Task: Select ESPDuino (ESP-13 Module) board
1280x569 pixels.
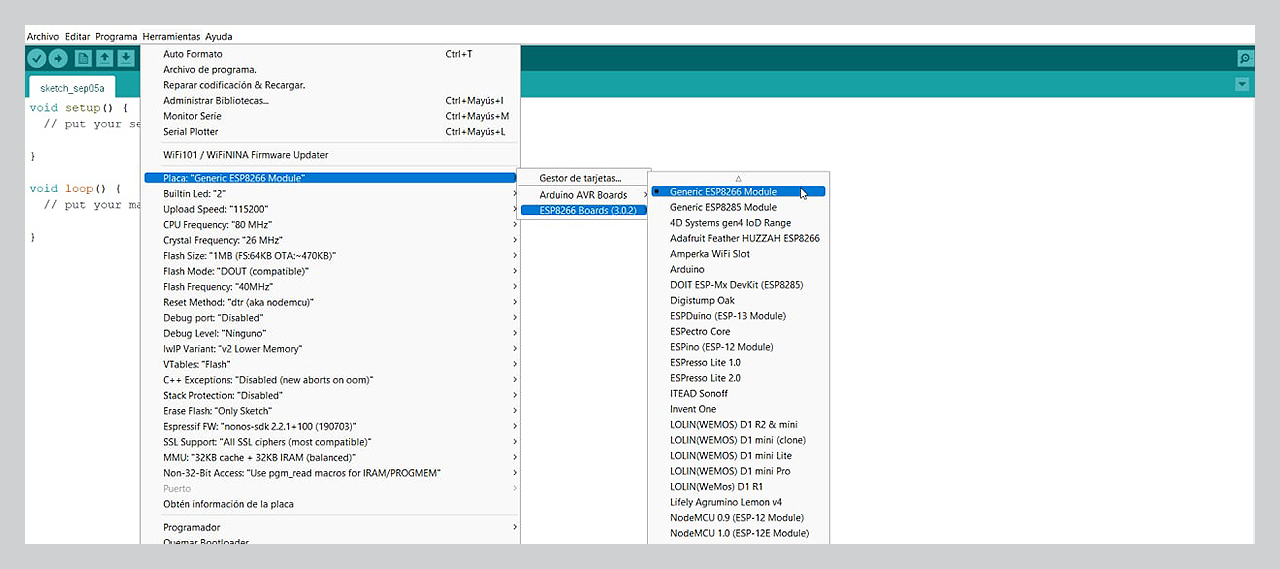Action: pos(738,316)
